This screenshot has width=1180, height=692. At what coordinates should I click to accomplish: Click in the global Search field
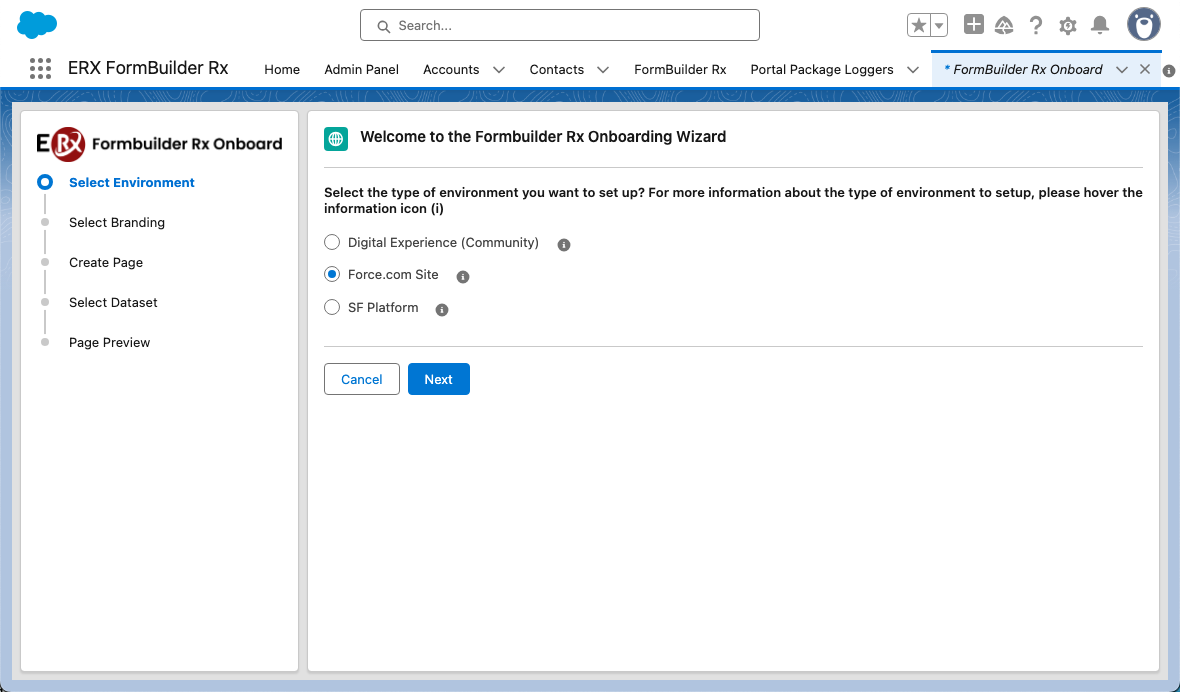click(x=560, y=26)
